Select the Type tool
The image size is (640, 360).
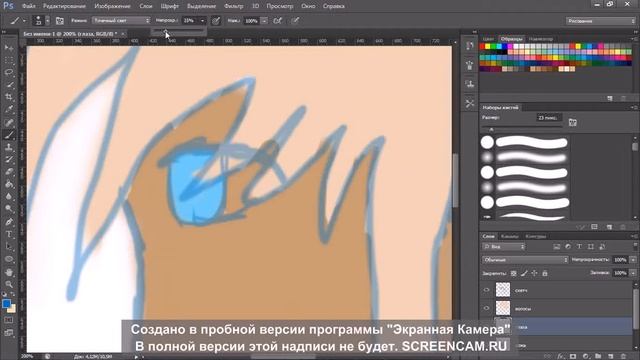coord(9,234)
